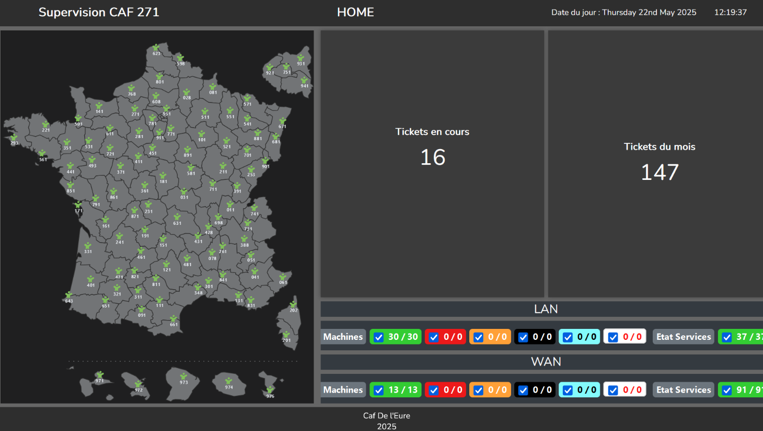
Task: Select CAF marker 623 on the map
Action: (156, 48)
